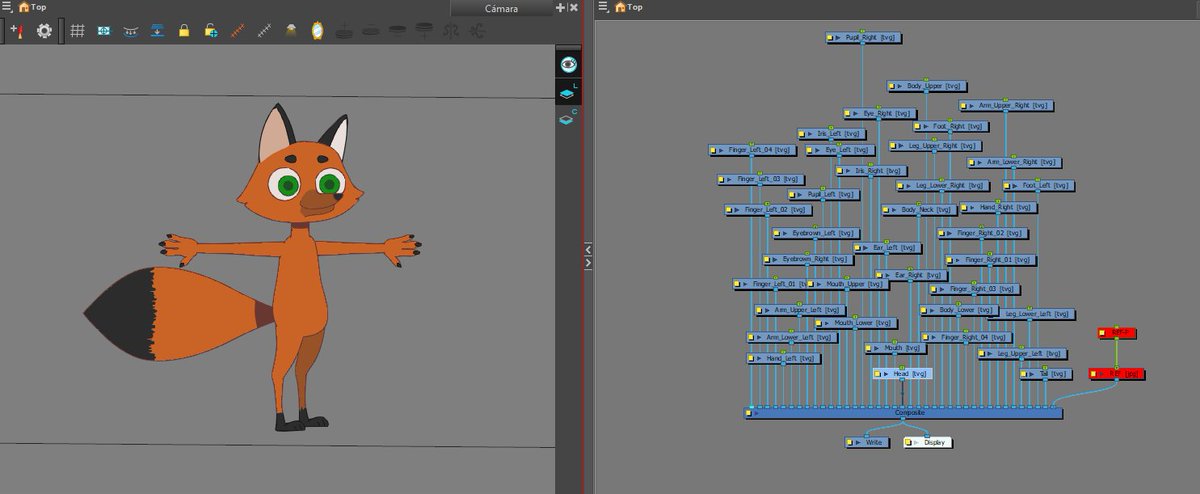Click yellow square on Head node
Image resolution: width=1200 pixels, height=494 pixels.
(x=877, y=374)
